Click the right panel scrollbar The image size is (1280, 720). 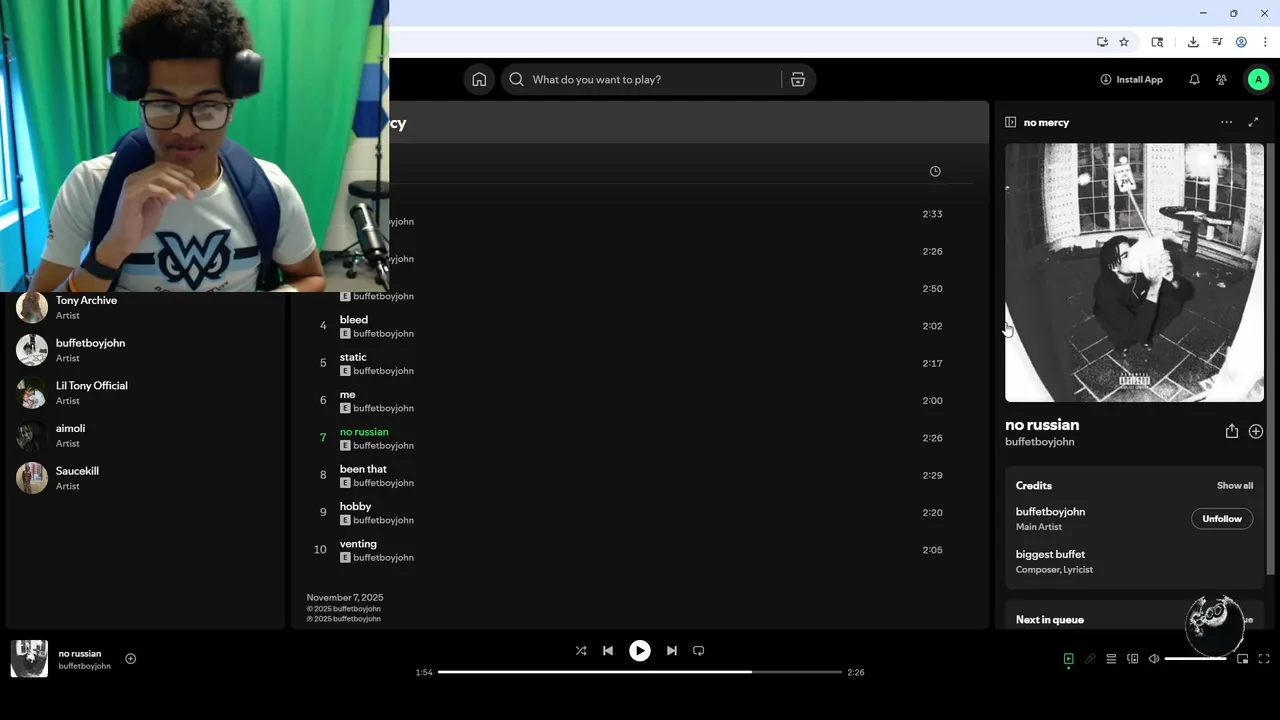(x=1272, y=360)
